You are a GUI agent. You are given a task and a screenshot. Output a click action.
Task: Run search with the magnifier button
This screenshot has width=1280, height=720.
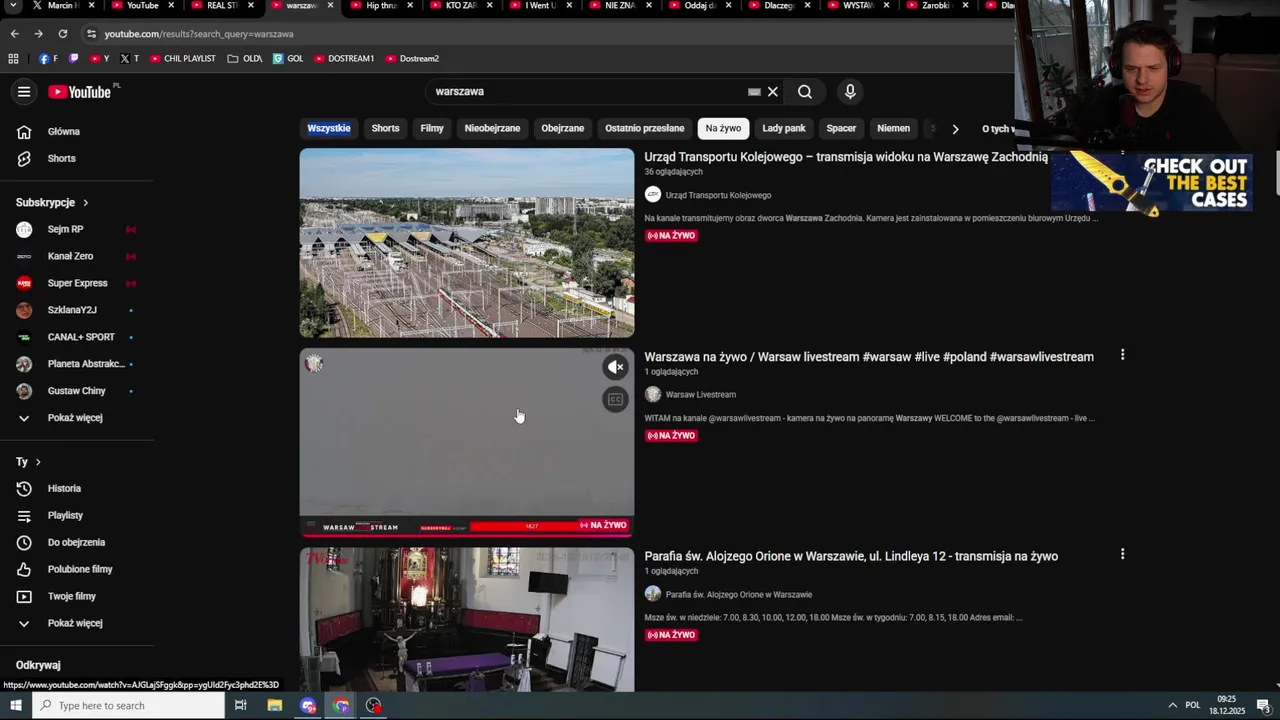pyautogui.click(x=805, y=92)
